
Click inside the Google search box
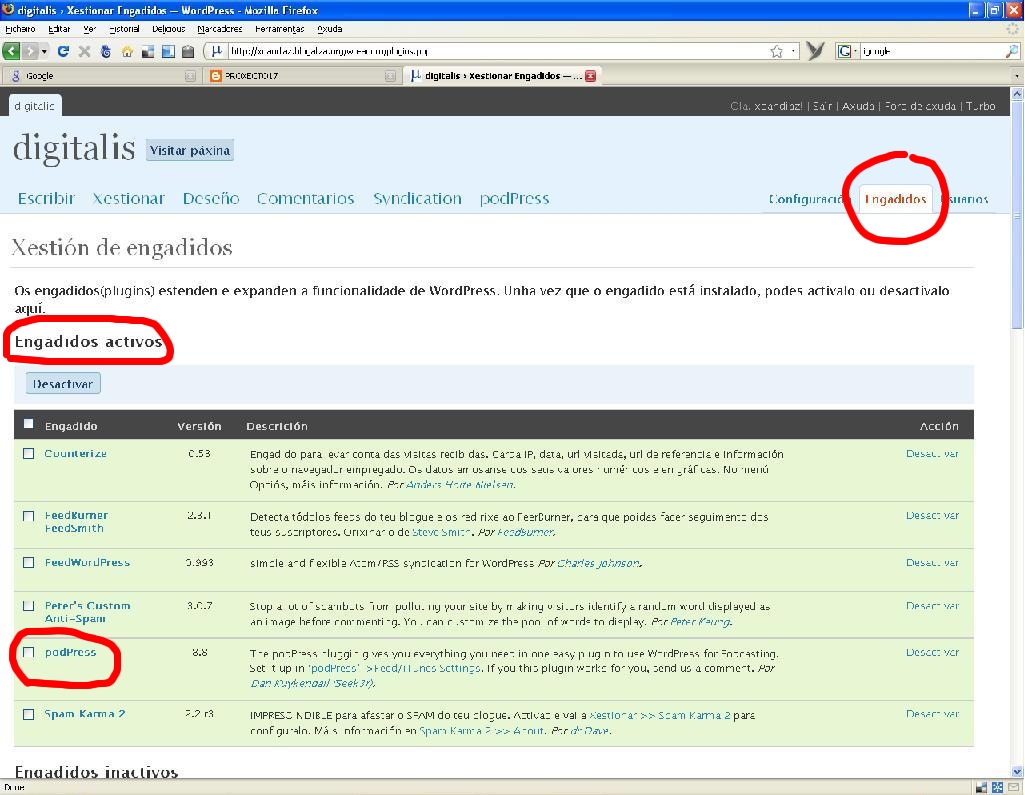[932, 51]
